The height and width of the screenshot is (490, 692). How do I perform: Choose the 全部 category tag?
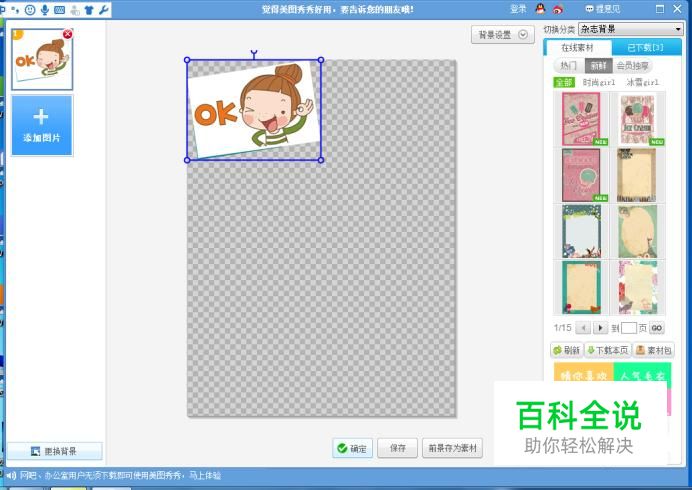(564, 82)
